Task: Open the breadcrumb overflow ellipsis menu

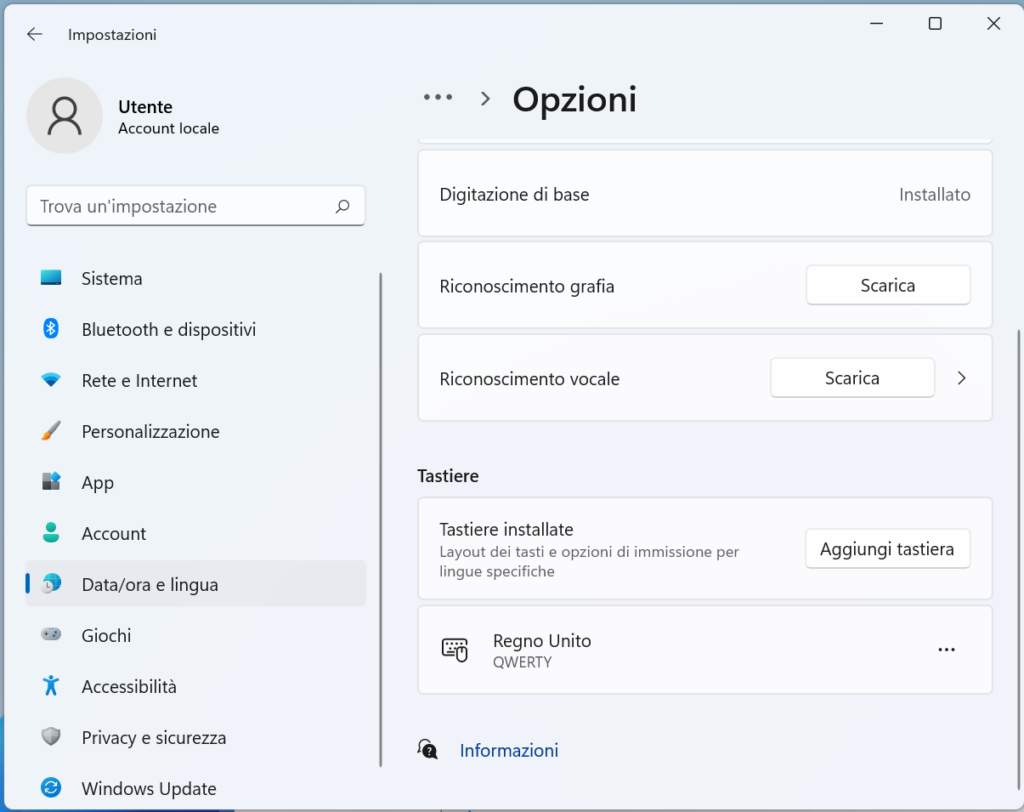Action: [x=438, y=96]
